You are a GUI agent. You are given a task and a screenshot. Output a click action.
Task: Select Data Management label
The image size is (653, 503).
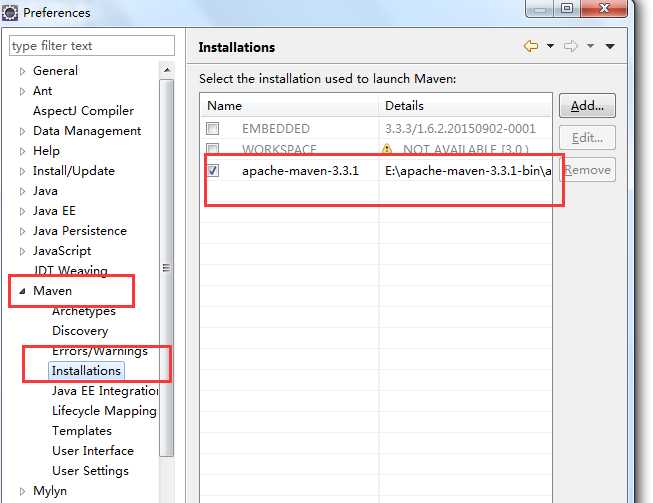coord(87,131)
